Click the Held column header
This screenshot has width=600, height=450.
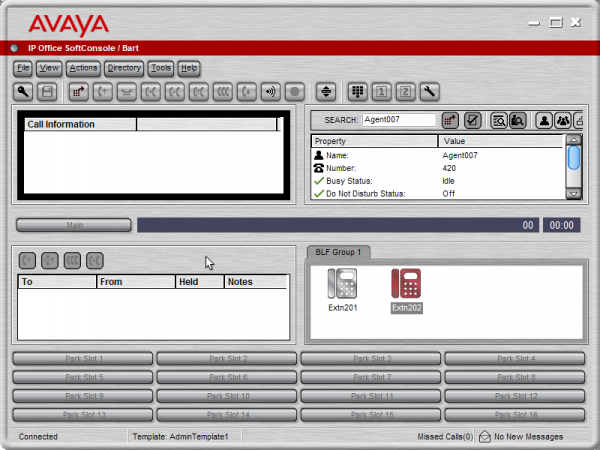(199, 282)
